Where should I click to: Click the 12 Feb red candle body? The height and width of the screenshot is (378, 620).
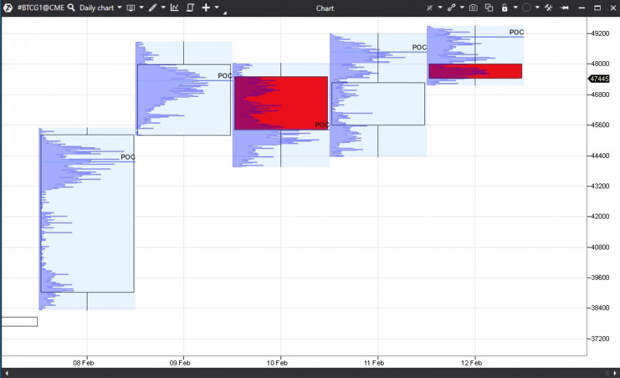click(475, 71)
